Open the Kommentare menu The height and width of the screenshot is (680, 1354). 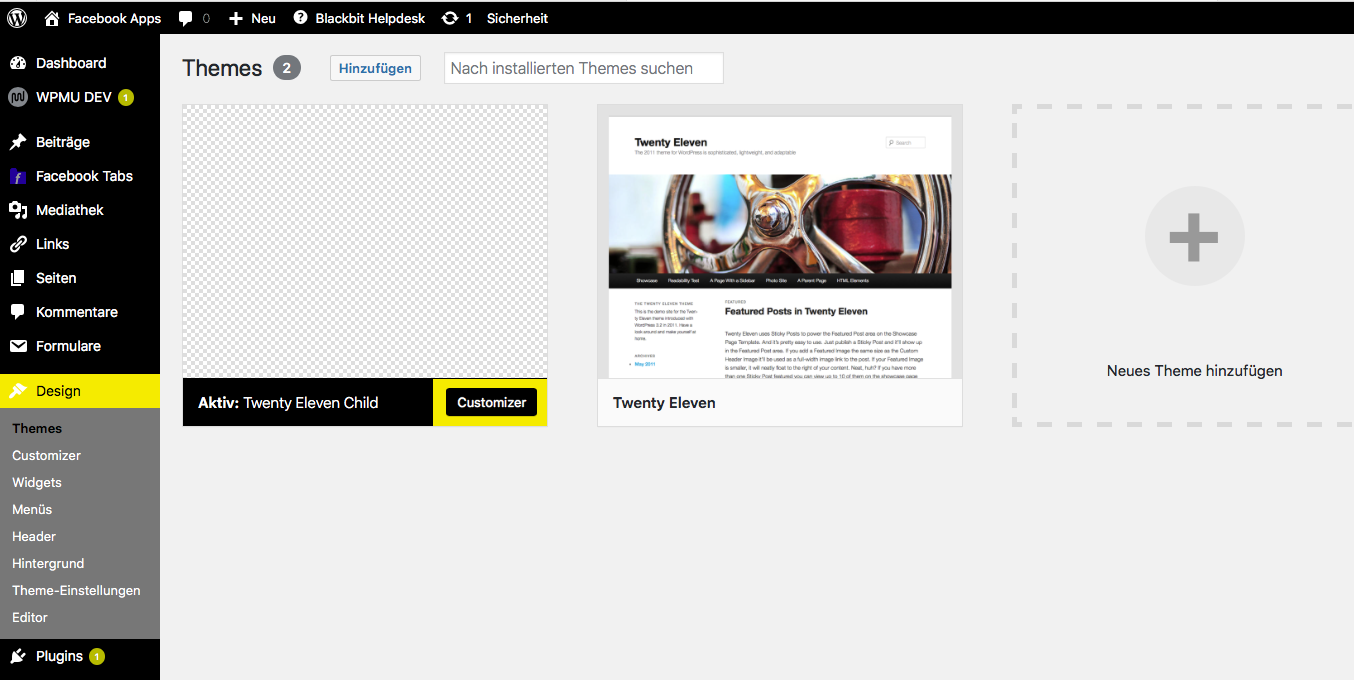tap(80, 312)
